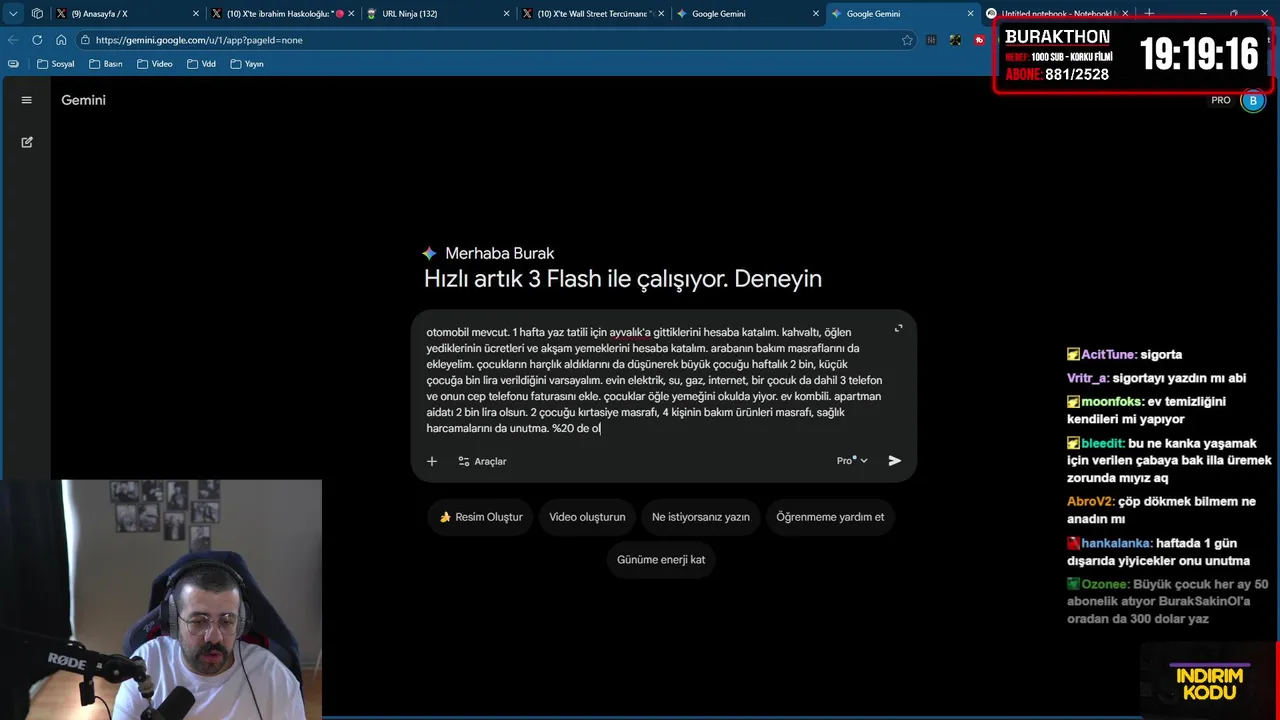Expand the Pro model selector dropdown

click(852, 461)
